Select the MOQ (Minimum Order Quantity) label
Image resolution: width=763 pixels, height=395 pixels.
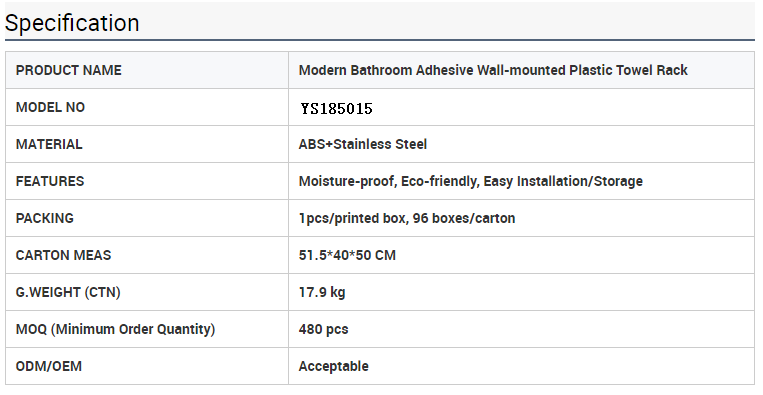pos(115,329)
